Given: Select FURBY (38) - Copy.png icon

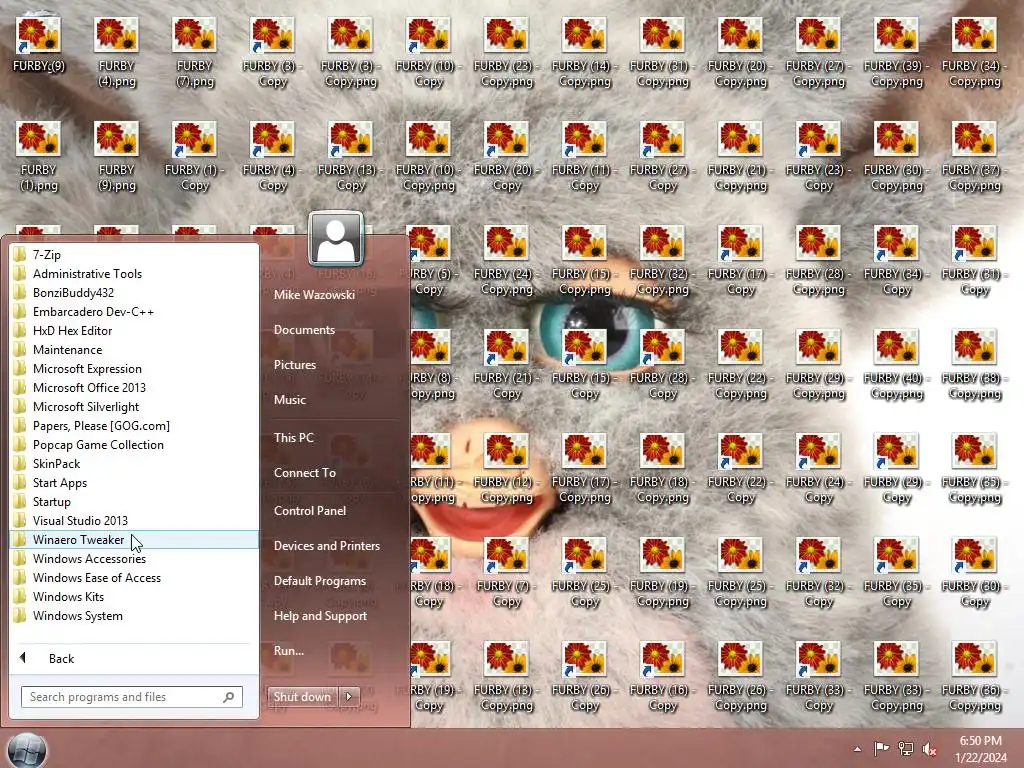Looking at the screenshot, I should click(x=974, y=364).
